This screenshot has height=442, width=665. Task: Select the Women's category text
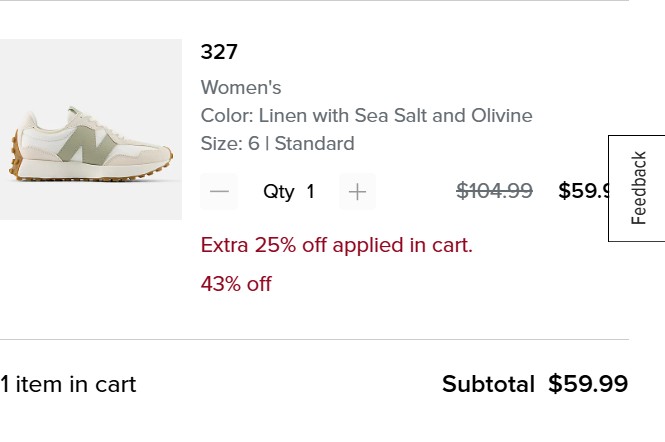click(x=241, y=87)
